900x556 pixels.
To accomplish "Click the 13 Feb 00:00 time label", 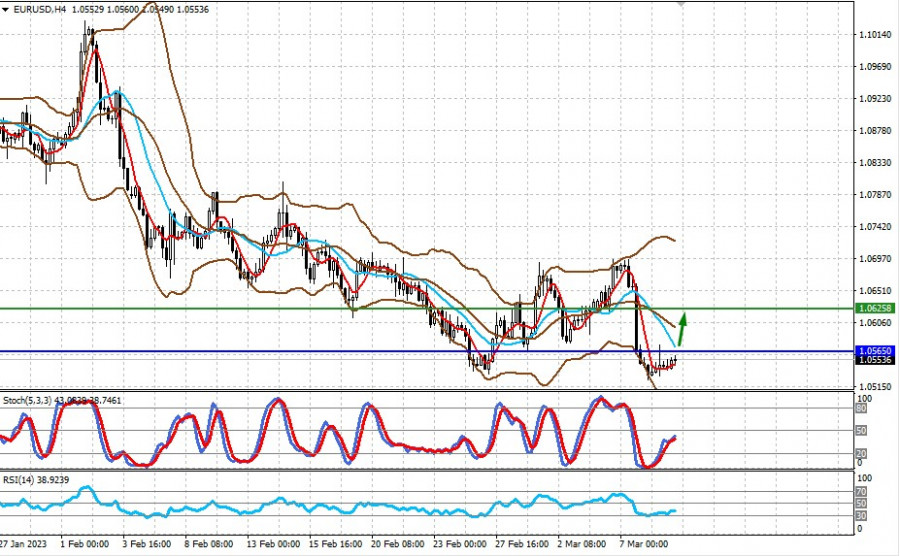I will click(x=271, y=546).
